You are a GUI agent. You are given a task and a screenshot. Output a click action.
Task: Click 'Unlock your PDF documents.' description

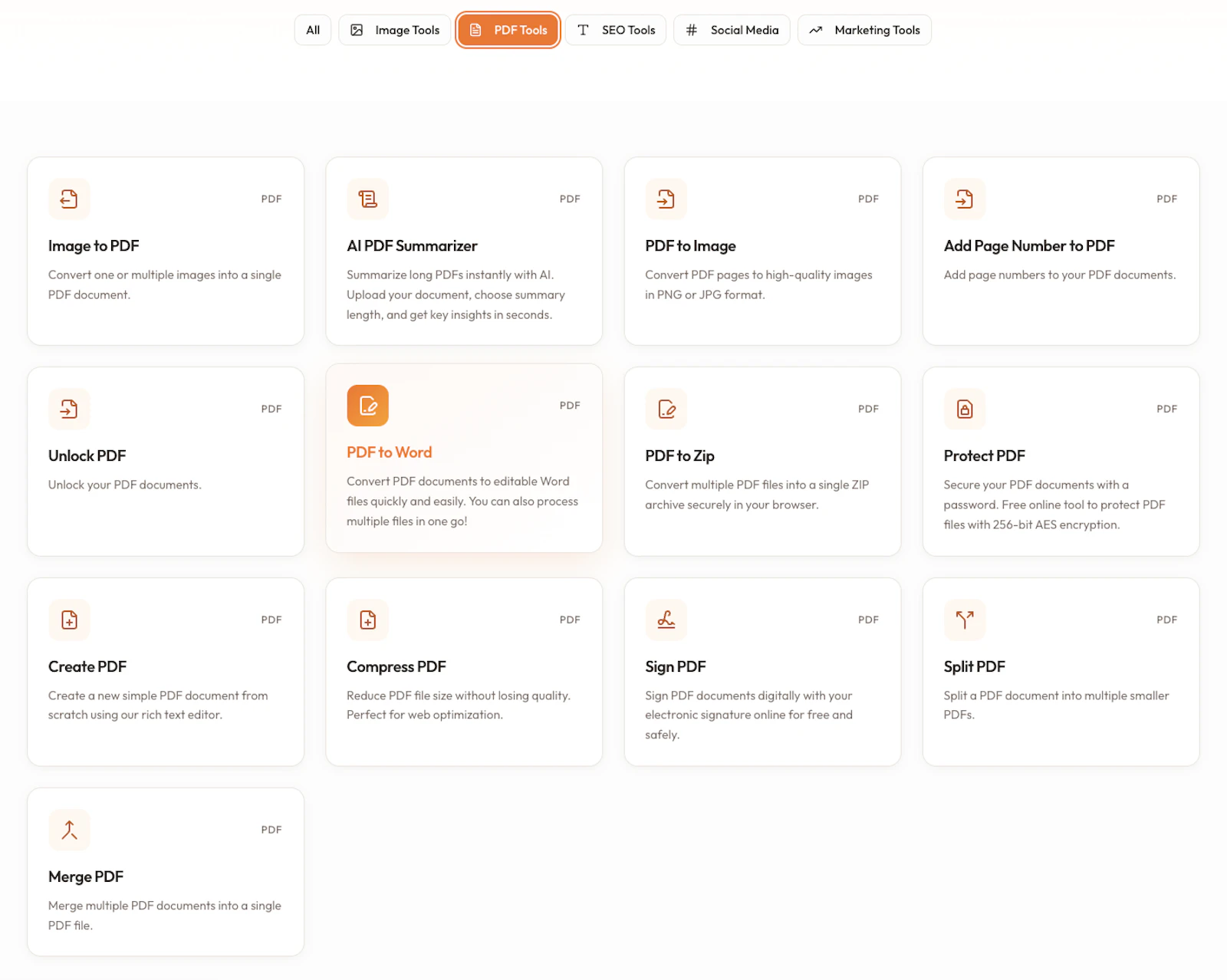coord(125,485)
